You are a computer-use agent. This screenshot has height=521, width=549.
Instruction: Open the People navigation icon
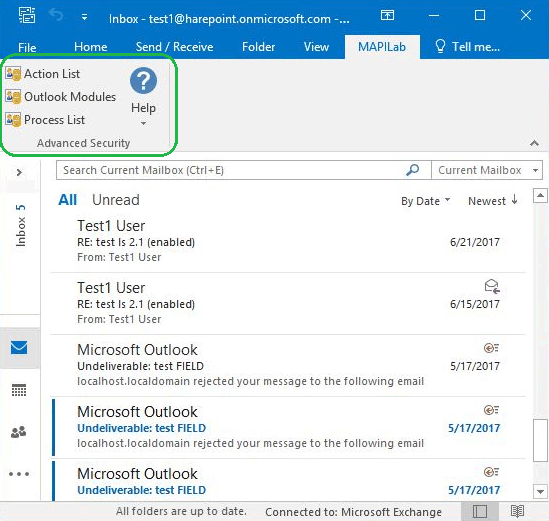pyautogui.click(x=19, y=432)
